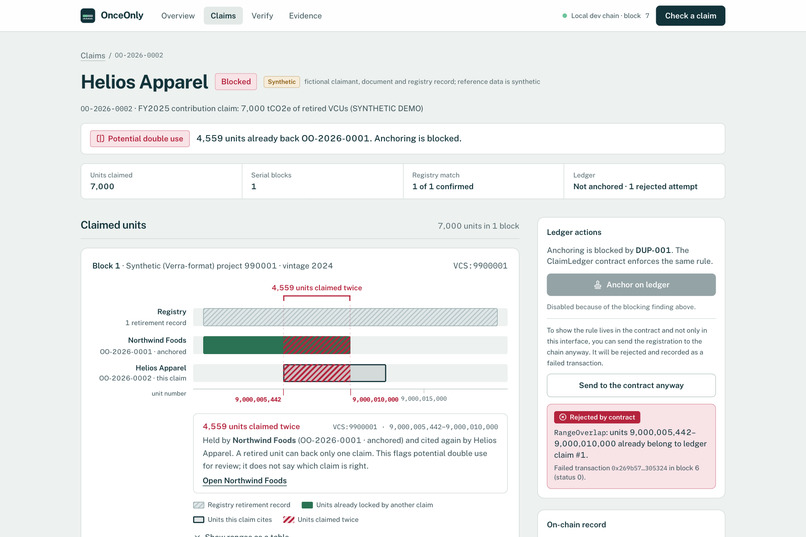The width and height of the screenshot is (806, 537).
Task: Open the Evidence nav item
Action: pos(305,16)
